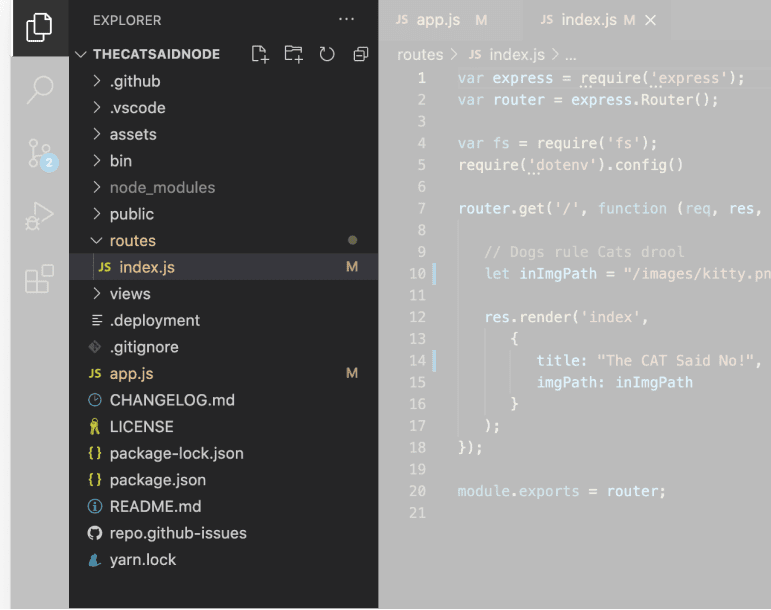Close the index.js editor tab

coord(652,20)
